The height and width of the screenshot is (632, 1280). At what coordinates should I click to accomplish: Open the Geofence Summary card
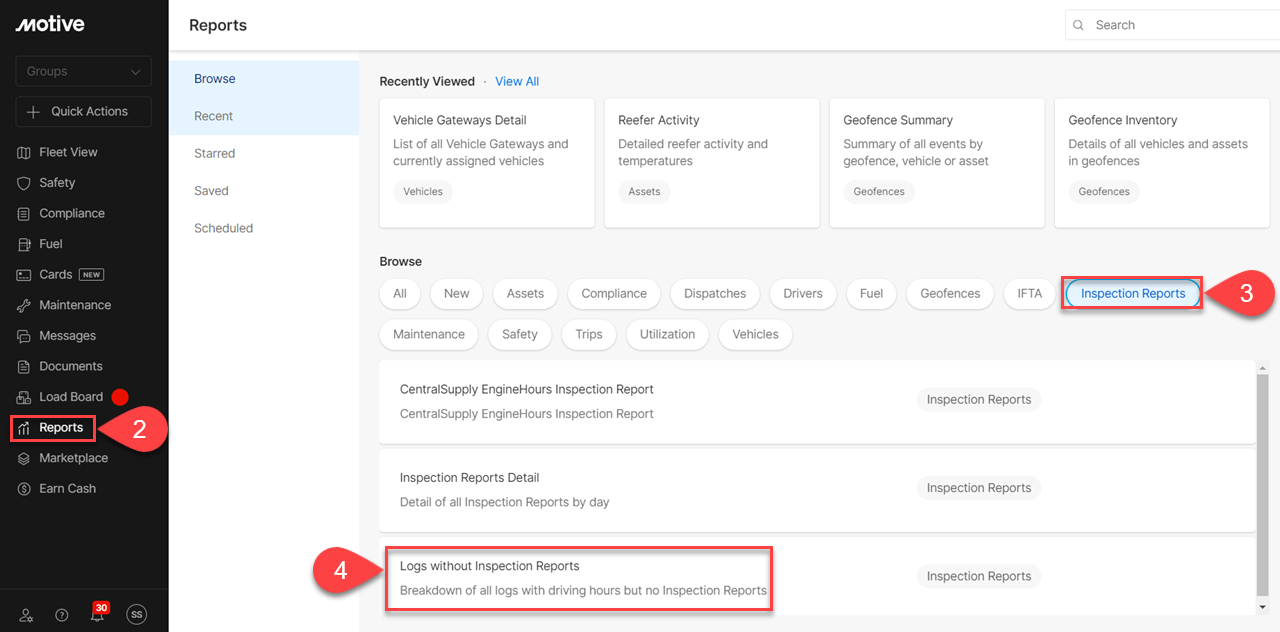(937, 163)
